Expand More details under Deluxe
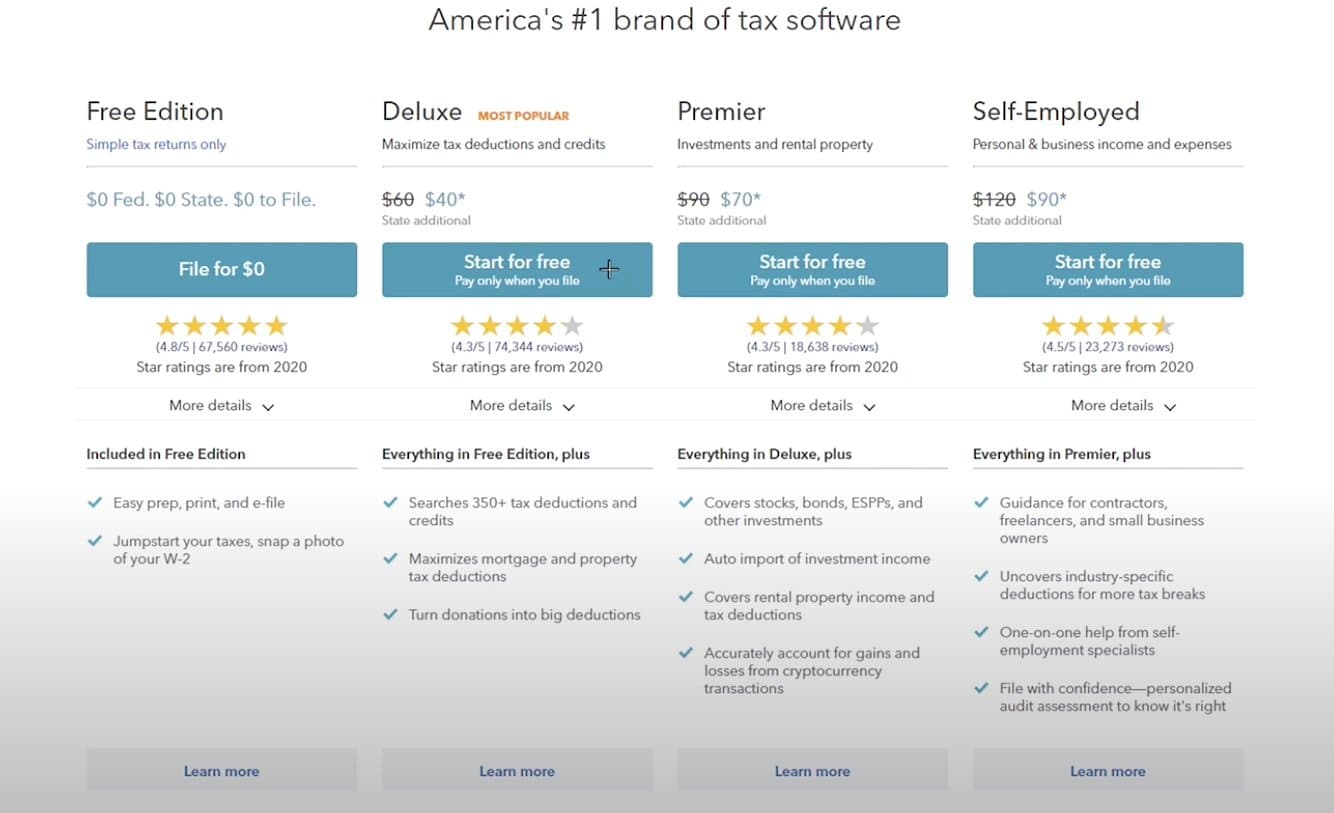1334x813 pixels. pyautogui.click(x=522, y=406)
